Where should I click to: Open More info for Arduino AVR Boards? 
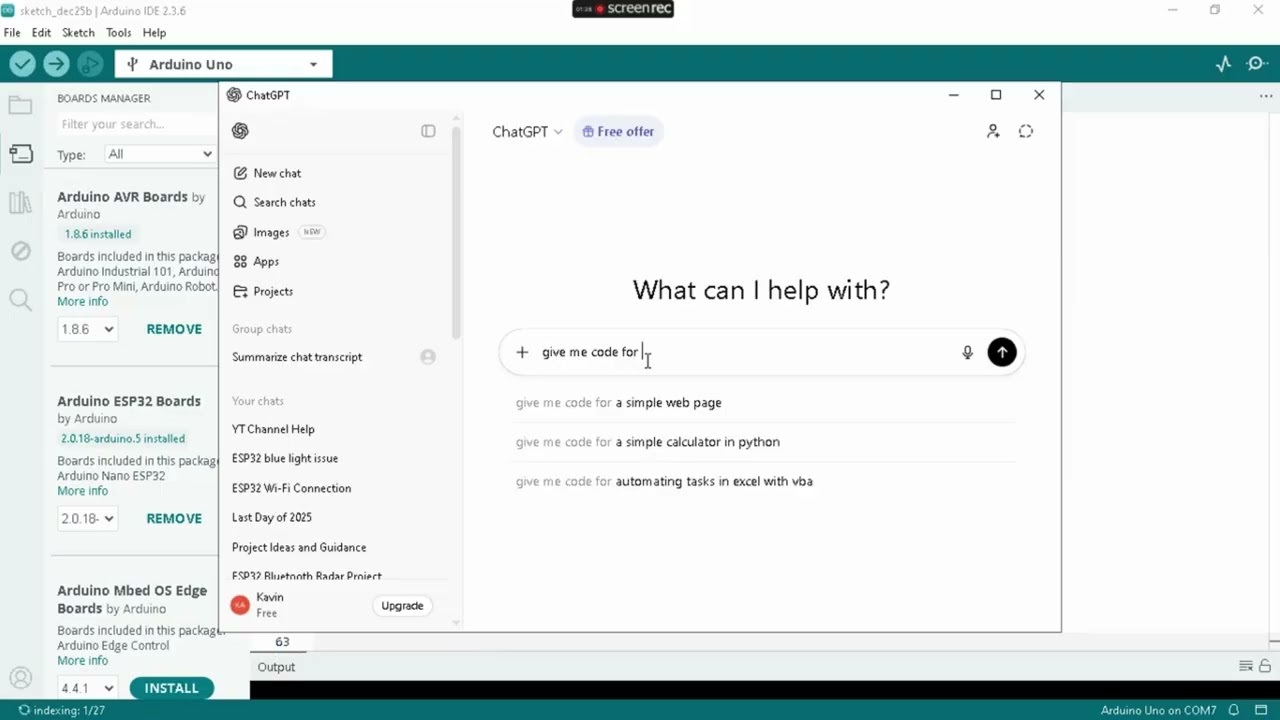coord(82,301)
